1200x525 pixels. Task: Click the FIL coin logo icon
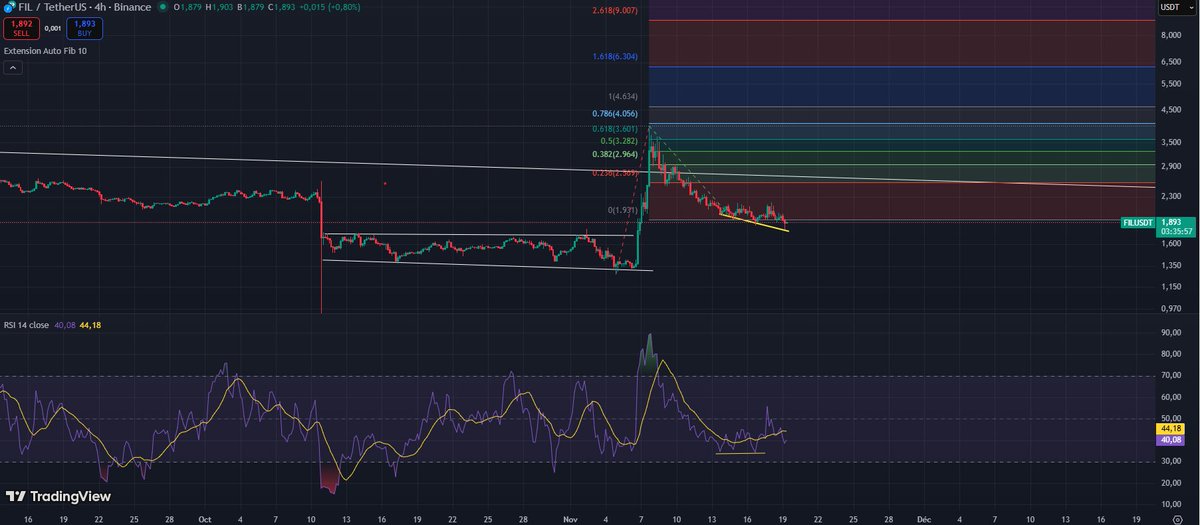pos(10,7)
